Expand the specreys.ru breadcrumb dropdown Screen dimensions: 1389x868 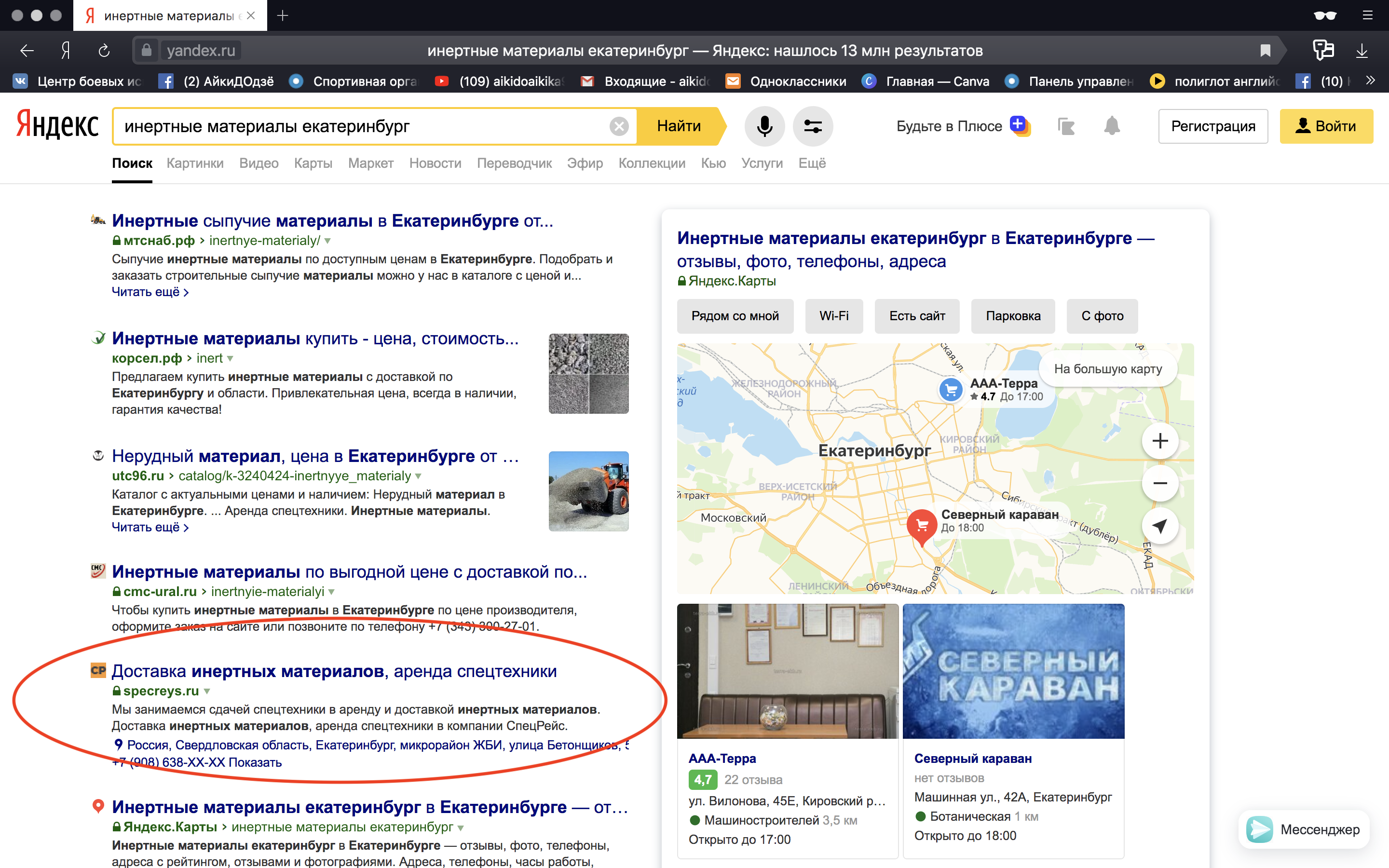click(207, 691)
